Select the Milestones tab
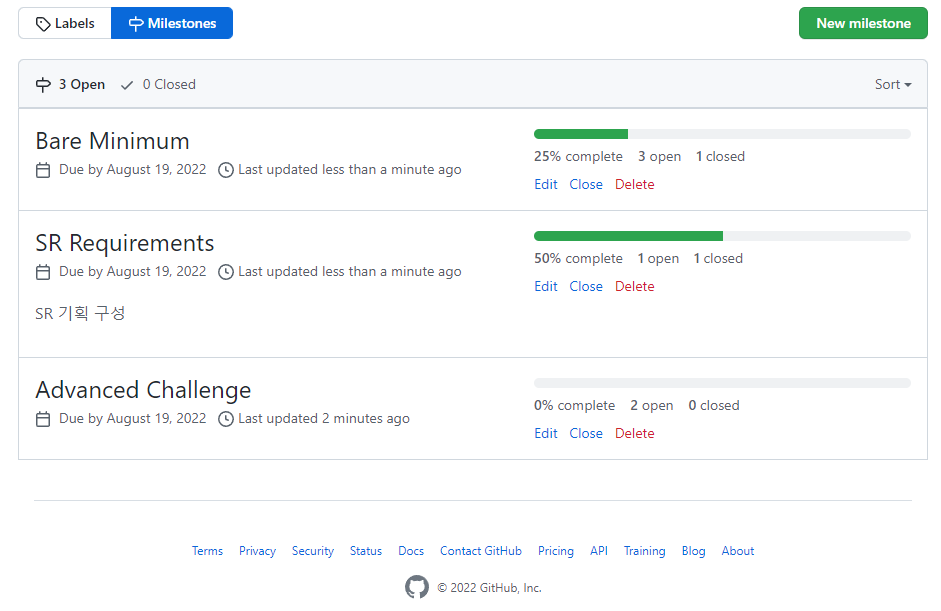 click(x=172, y=23)
